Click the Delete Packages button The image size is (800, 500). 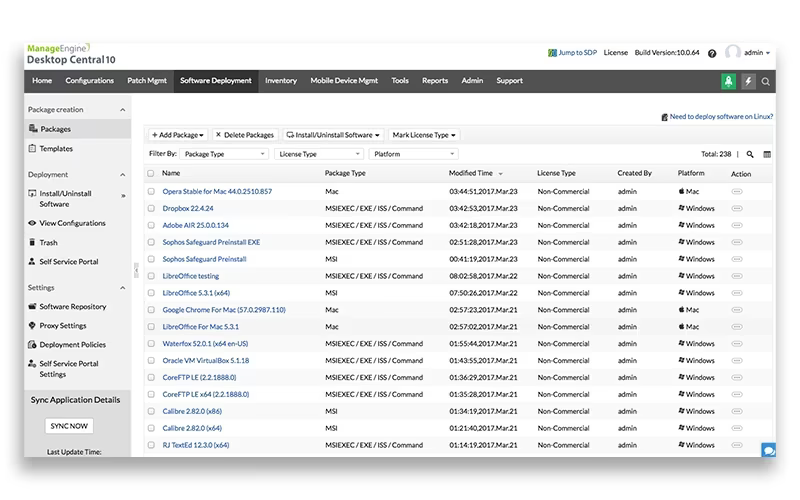pyautogui.click(x=245, y=135)
